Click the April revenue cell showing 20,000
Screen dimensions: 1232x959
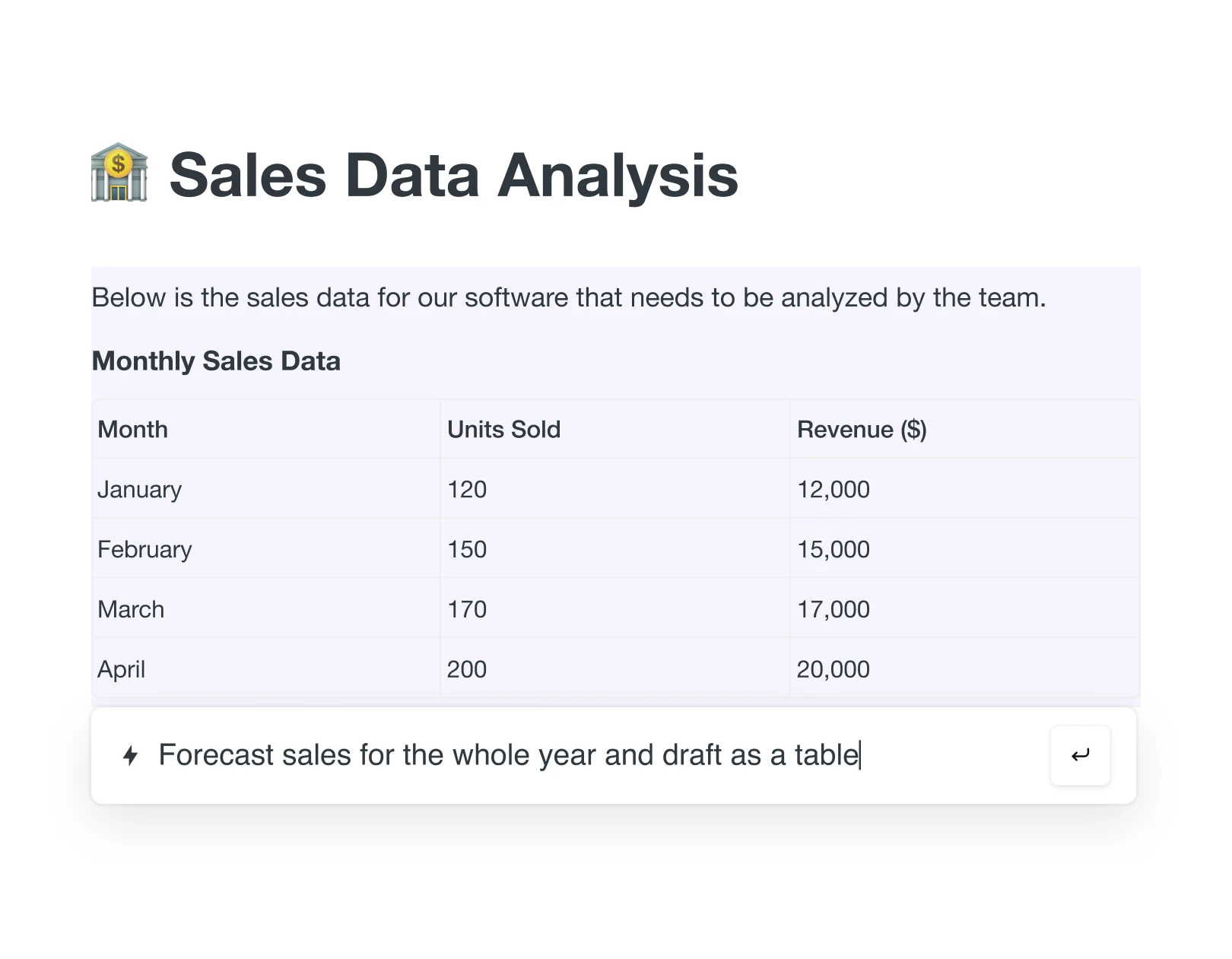pyautogui.click(x=832, y=668)
